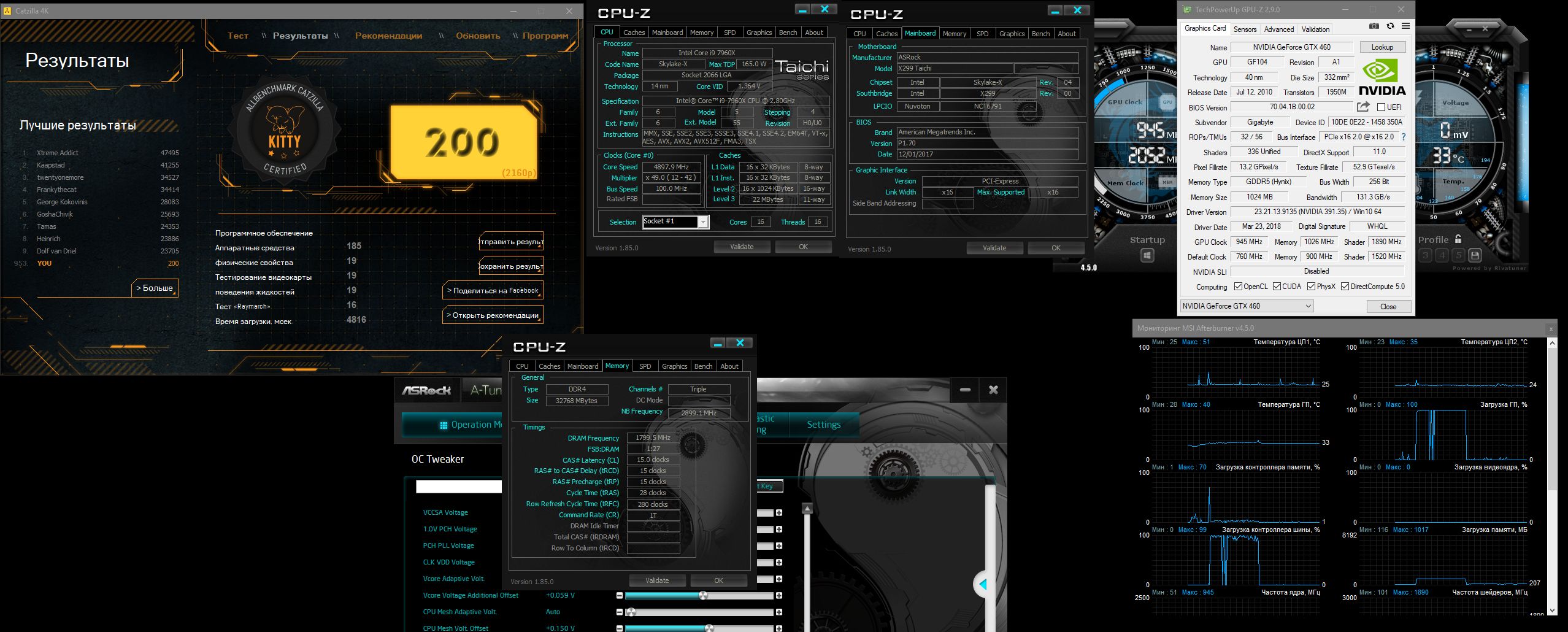Viewport: 1568px width, 632px height.
Task: Open the NVIDIA GeForce GTX 460 device dropdown
Action: coord(1247,306)
